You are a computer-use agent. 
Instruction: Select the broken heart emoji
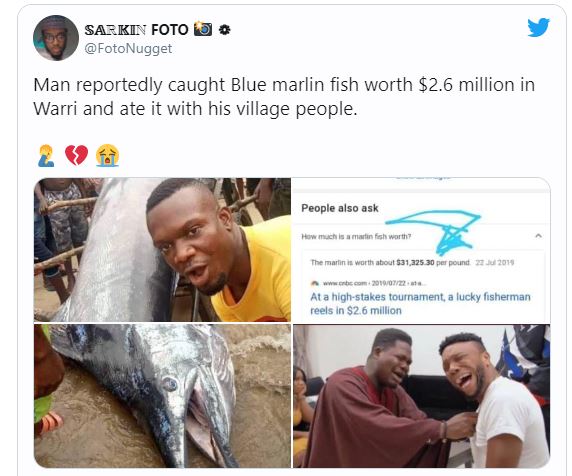pyautogui.click(x=77, y=155)
